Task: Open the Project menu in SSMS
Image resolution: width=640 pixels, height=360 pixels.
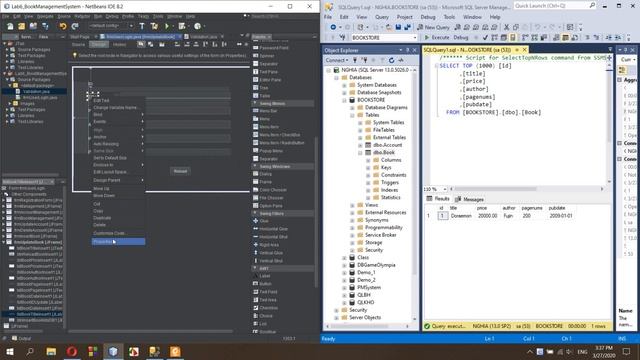Action: (404, 17)
